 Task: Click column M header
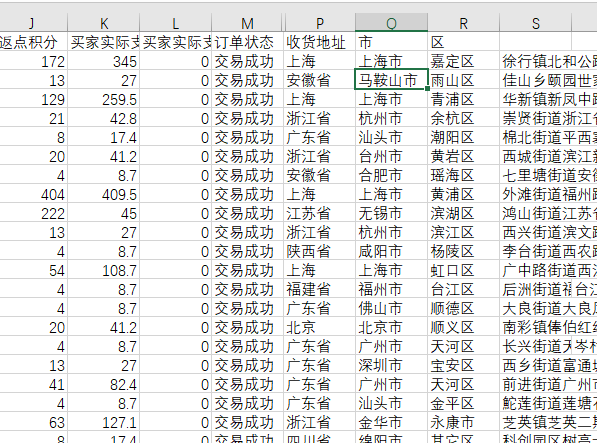pyautogui.click(x=247, y=23)
